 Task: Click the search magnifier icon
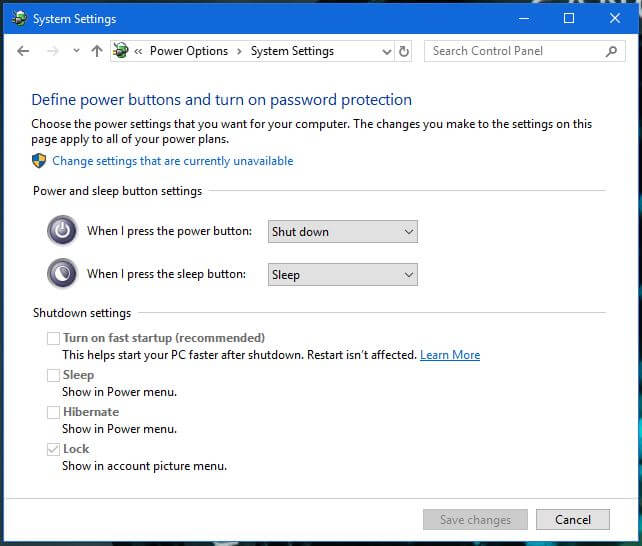(611, 52)
